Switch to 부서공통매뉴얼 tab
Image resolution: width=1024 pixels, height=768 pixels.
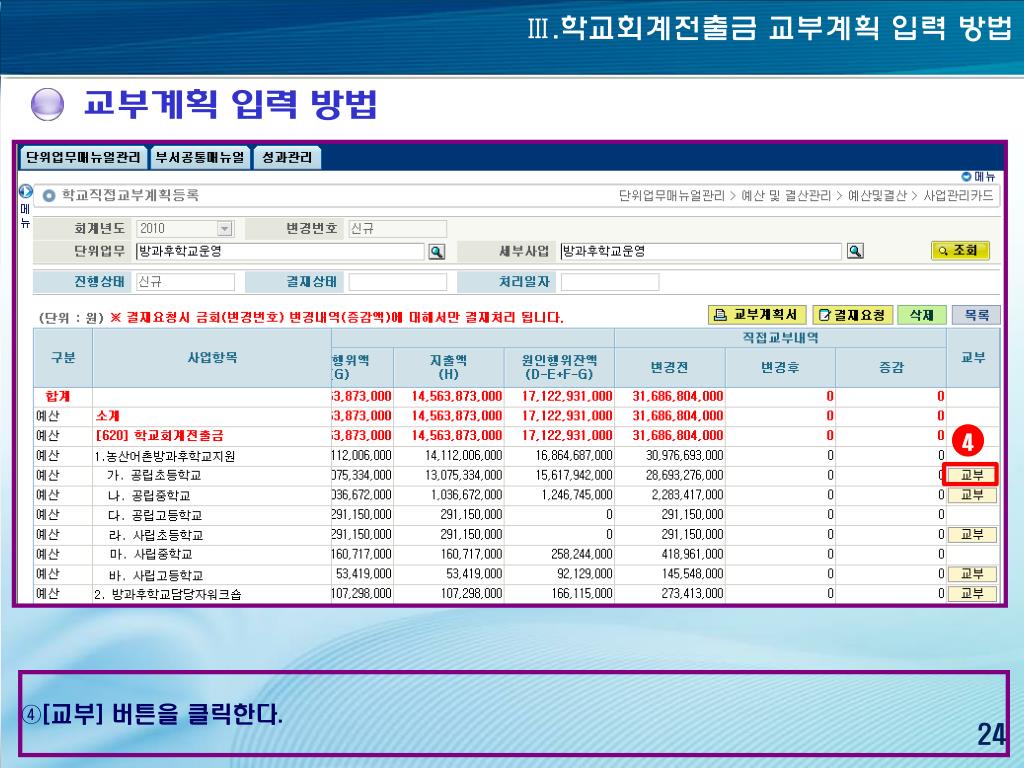coord(200,157)
